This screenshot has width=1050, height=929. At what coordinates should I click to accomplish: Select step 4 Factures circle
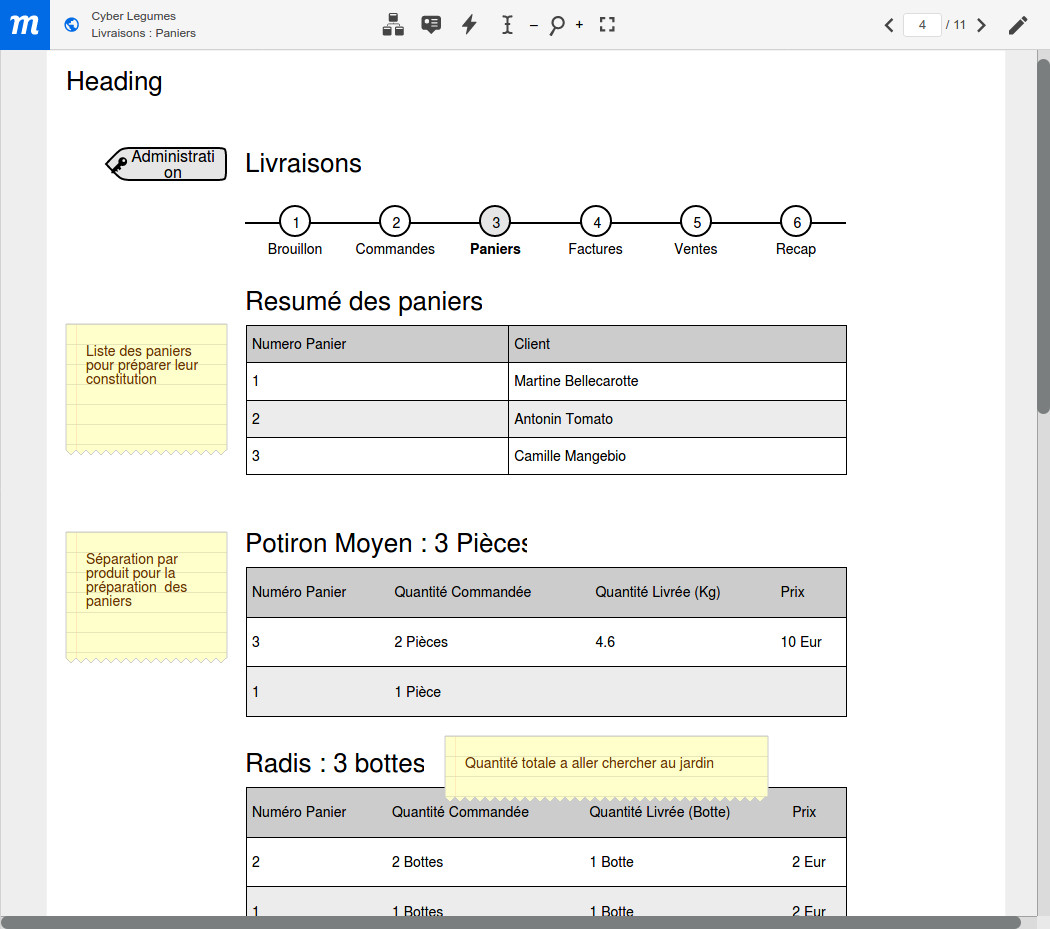click(x=596, y=222)
